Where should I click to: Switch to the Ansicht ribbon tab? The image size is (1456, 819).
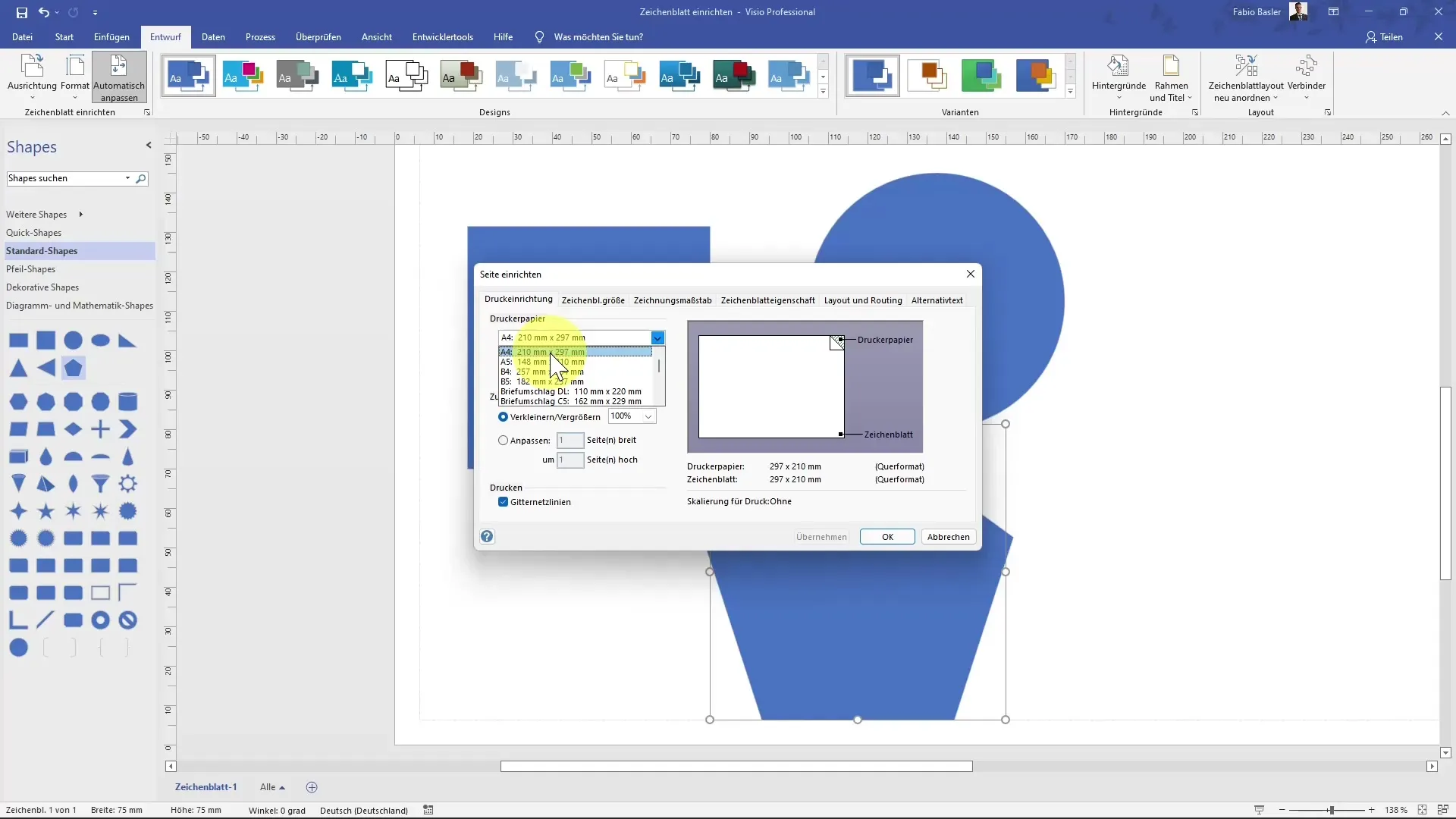(377, 37)
